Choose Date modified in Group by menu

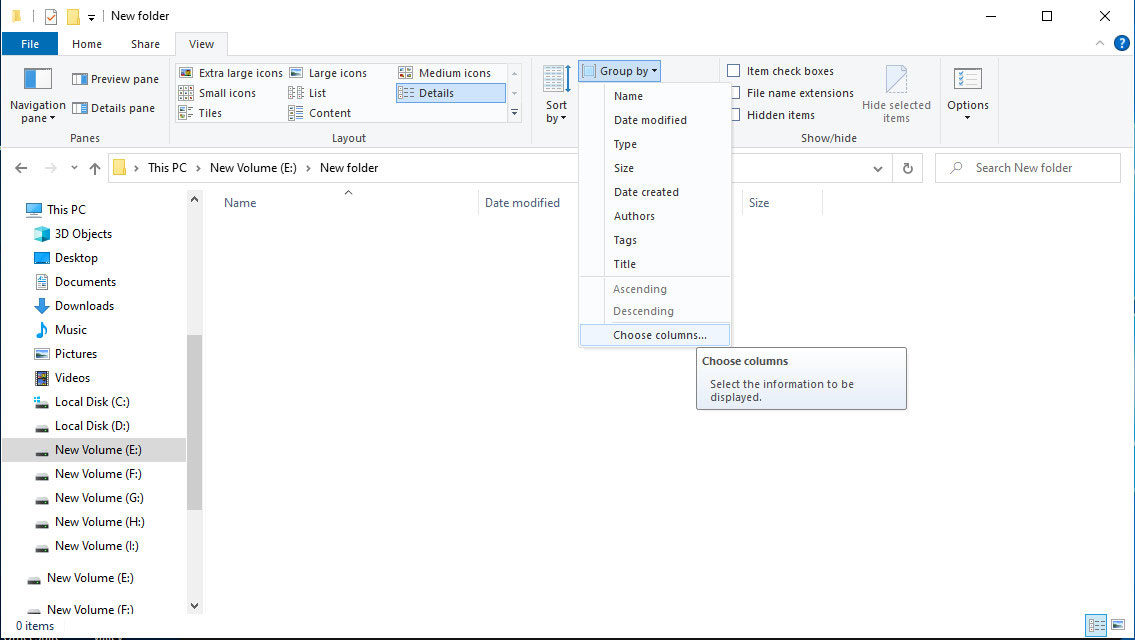point(650,120)
